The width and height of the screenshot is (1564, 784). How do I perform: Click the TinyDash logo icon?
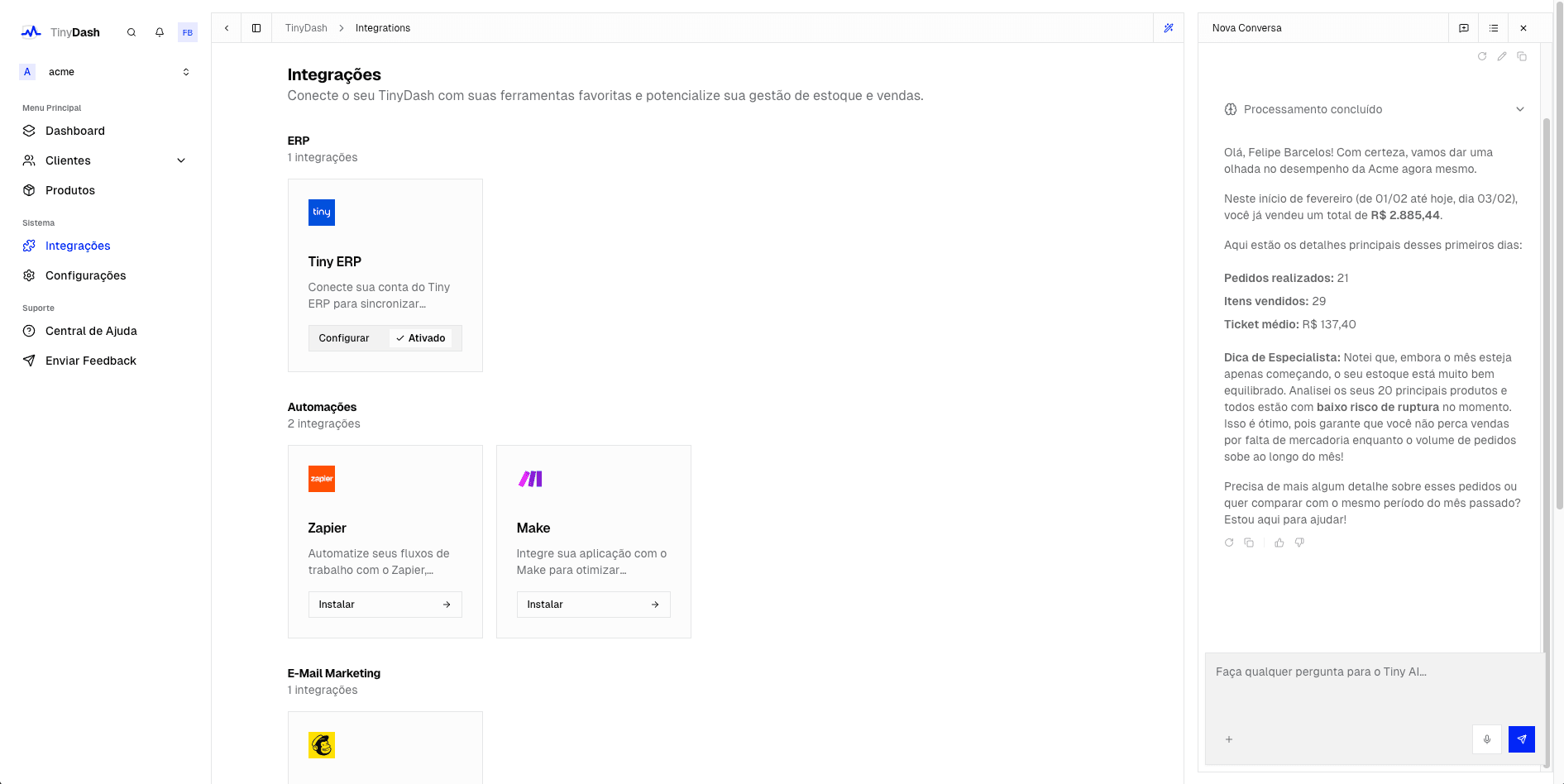31,32
